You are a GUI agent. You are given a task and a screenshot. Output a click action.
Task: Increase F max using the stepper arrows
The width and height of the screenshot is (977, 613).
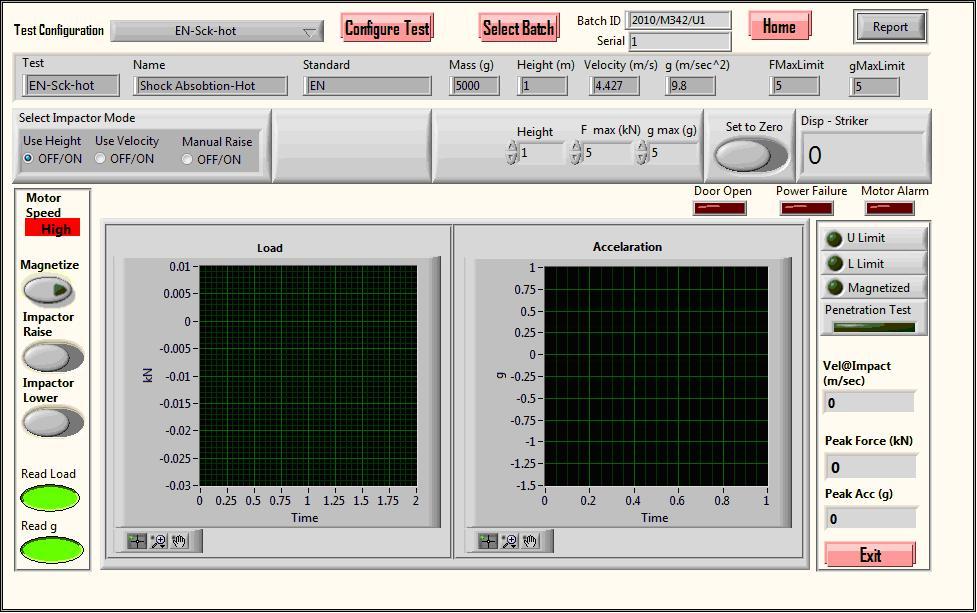[x=575, y=144]
